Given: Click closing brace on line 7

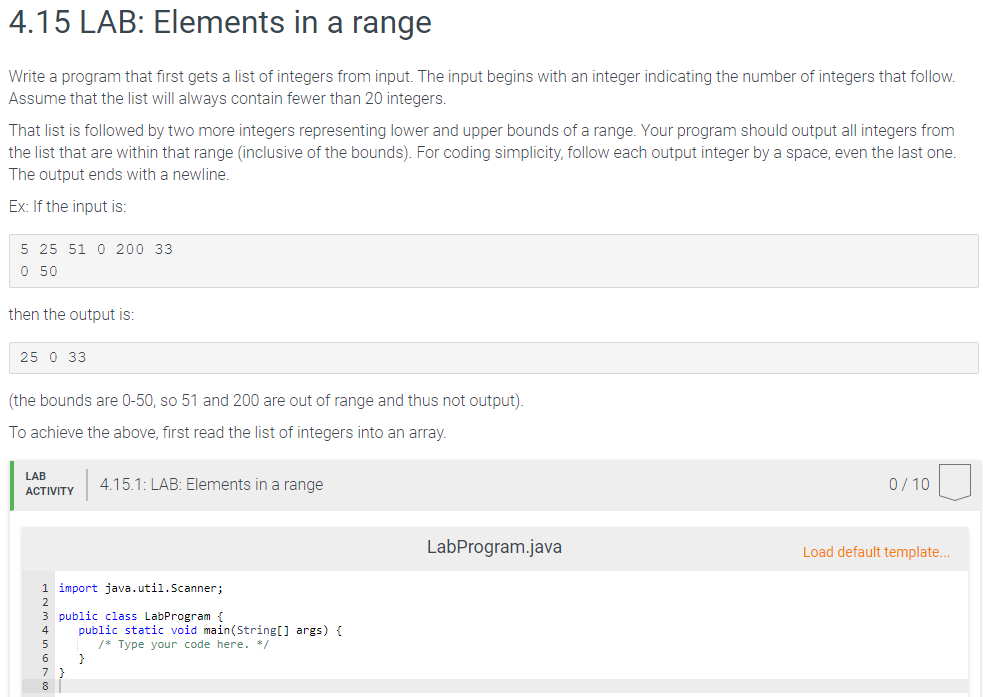Looking at the screenshot, I should coord(61,673).
